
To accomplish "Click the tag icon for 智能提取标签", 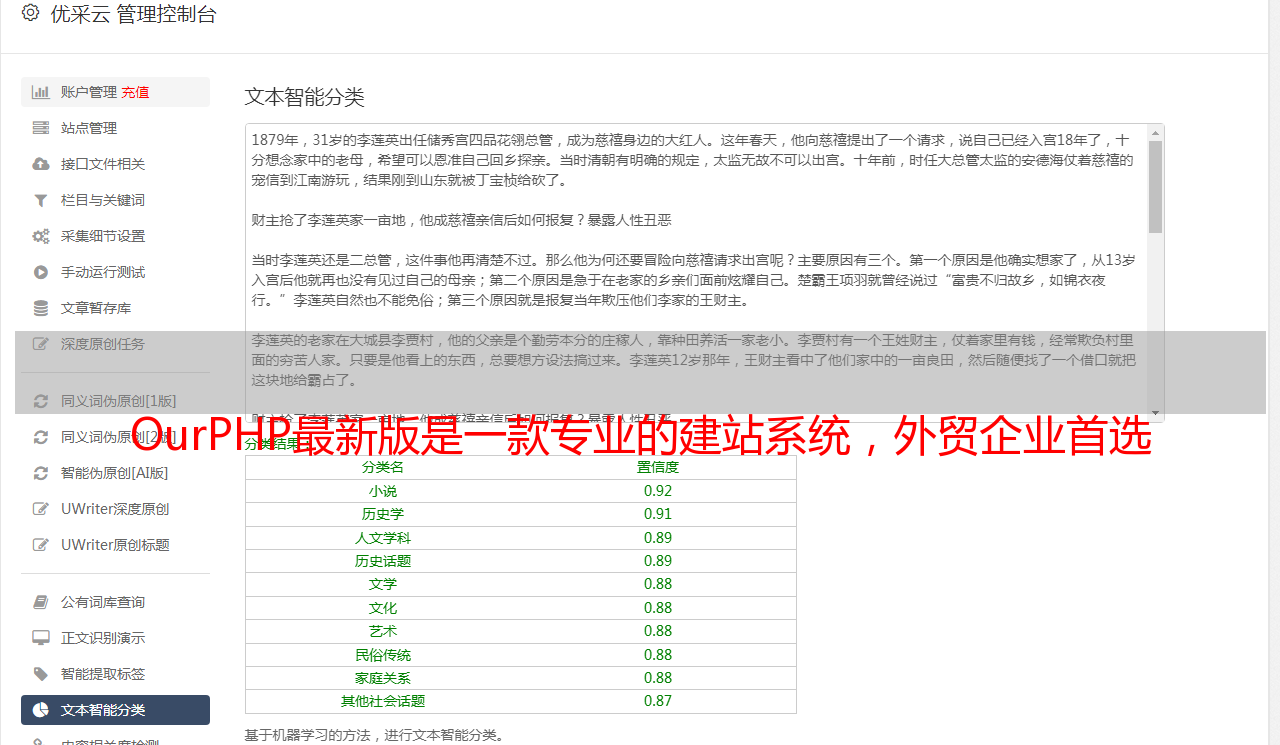I will (41, 674).
